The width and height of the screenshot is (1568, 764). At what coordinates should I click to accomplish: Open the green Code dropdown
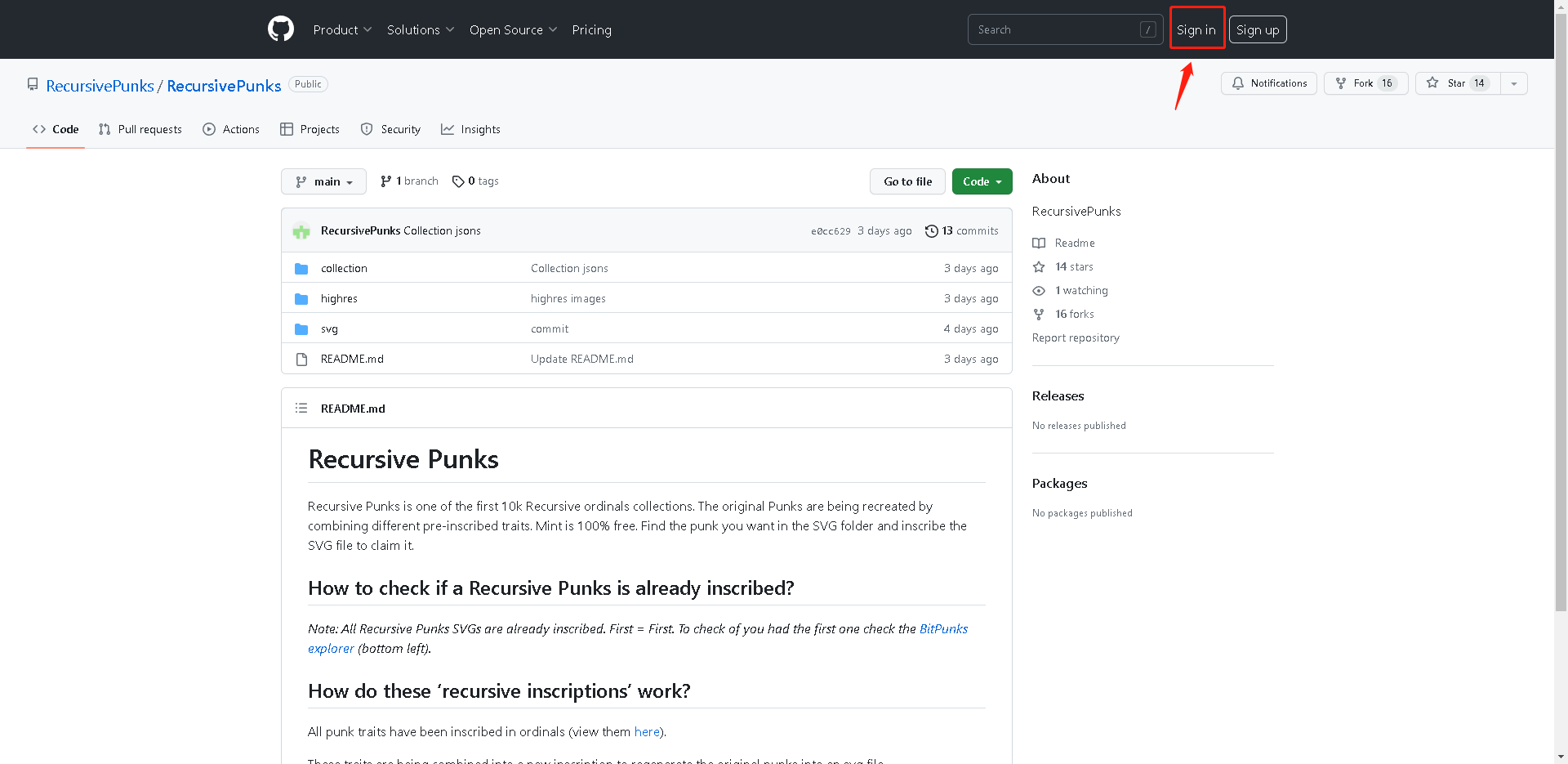click(x=982, y=181)
